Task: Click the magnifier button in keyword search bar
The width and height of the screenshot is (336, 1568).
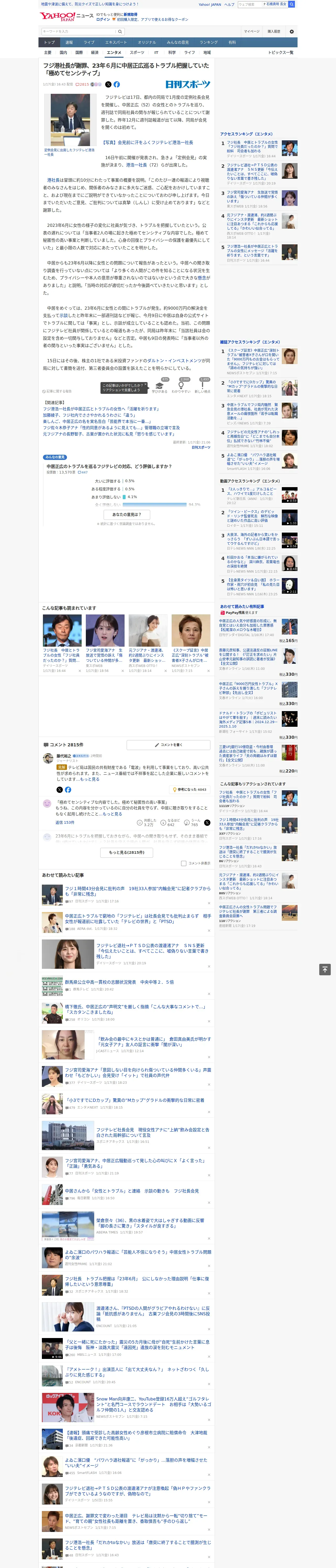Action: pyautogui.click(x=120, y=32)
